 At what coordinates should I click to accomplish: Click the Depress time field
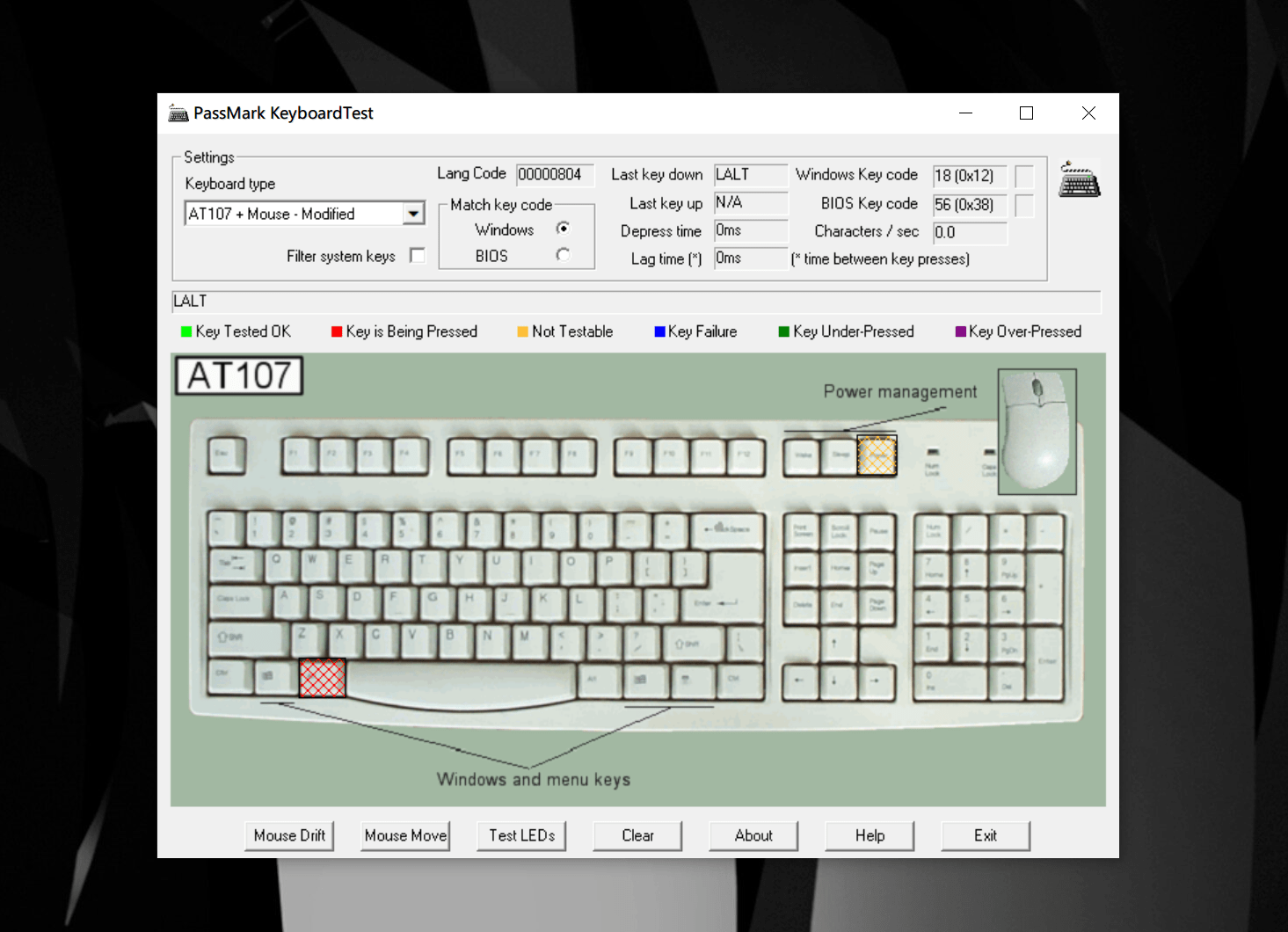[751, 230]
